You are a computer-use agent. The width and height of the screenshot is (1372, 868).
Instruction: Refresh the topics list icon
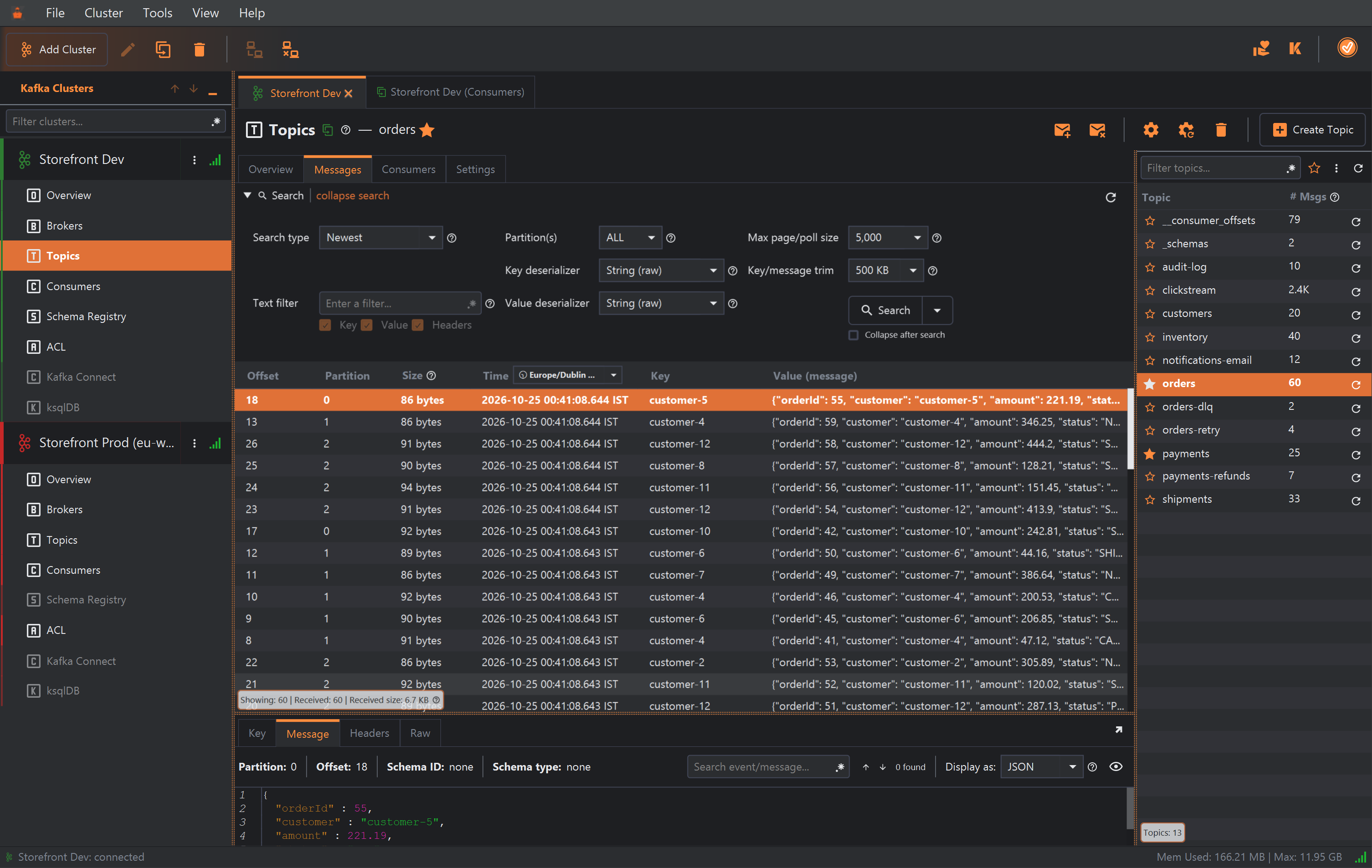[1358, 168]
